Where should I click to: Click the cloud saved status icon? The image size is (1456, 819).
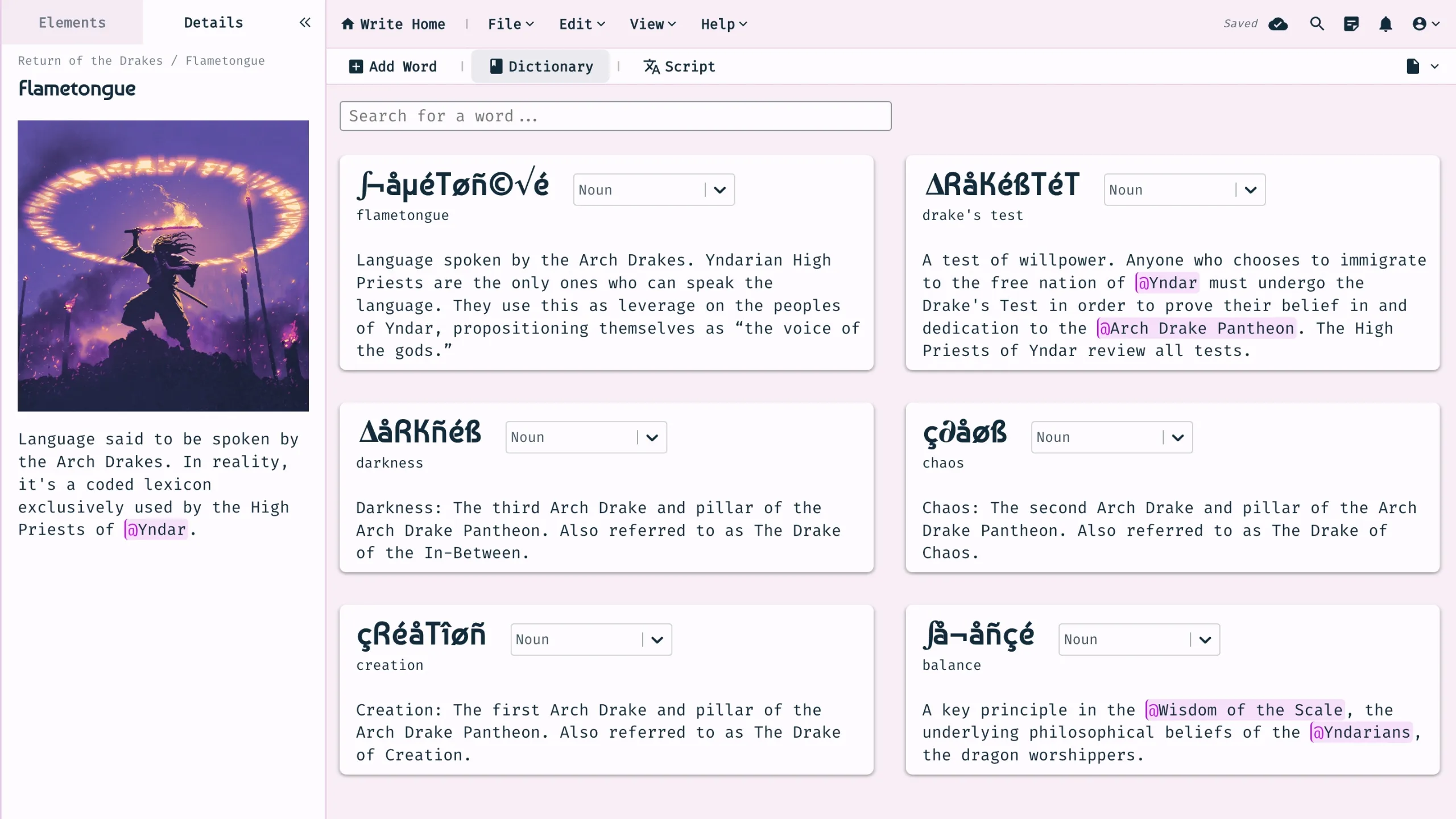coord(1278,24)
